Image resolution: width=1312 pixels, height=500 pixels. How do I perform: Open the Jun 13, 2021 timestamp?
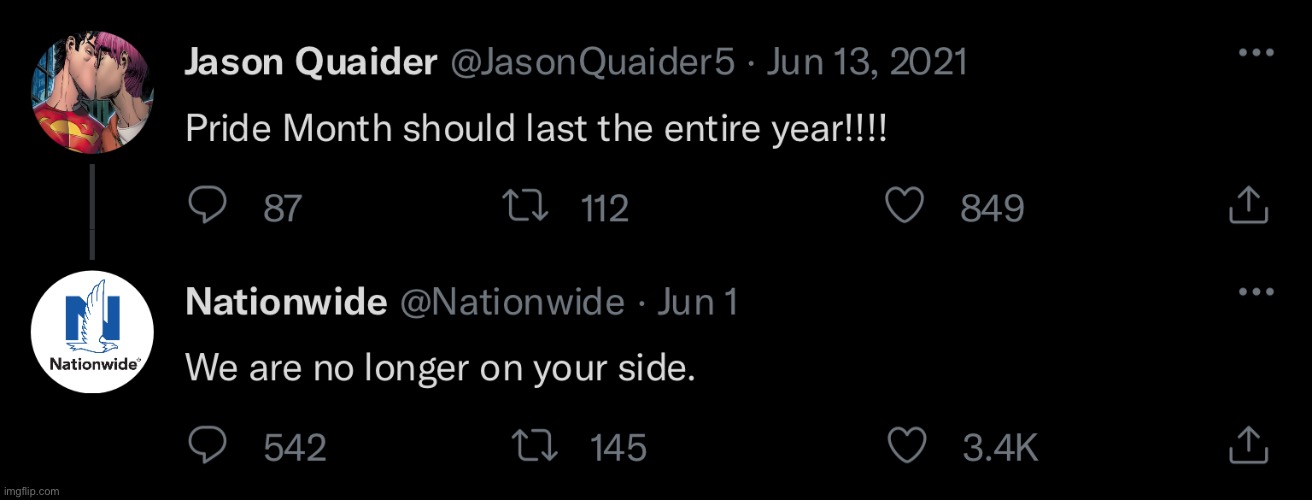[866, 63]
